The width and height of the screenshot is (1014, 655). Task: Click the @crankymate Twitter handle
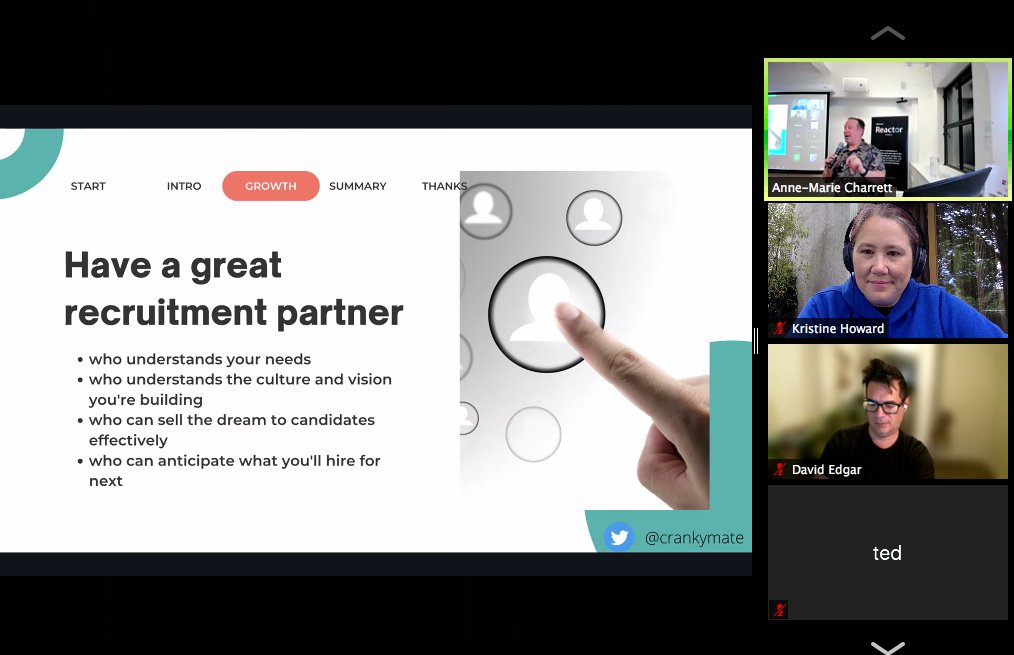[x=694, y=537]
